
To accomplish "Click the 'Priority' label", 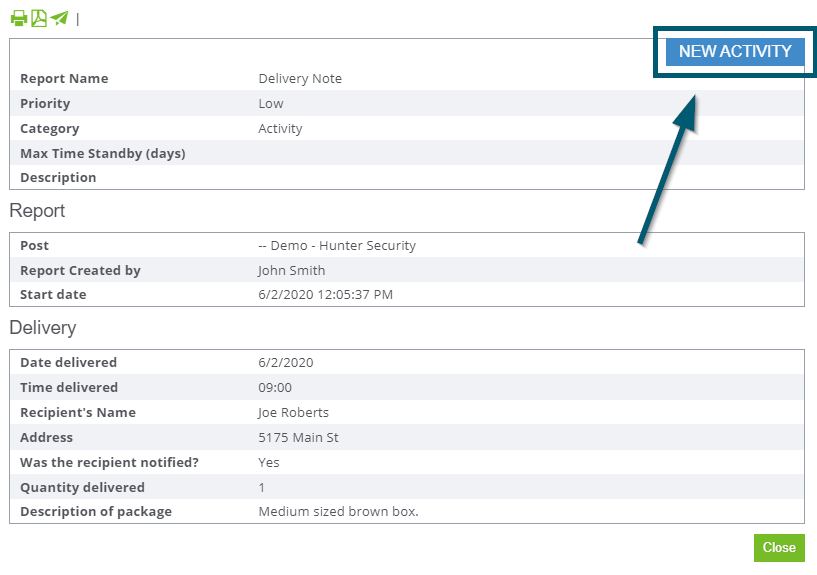I will (x=45, y=104).
